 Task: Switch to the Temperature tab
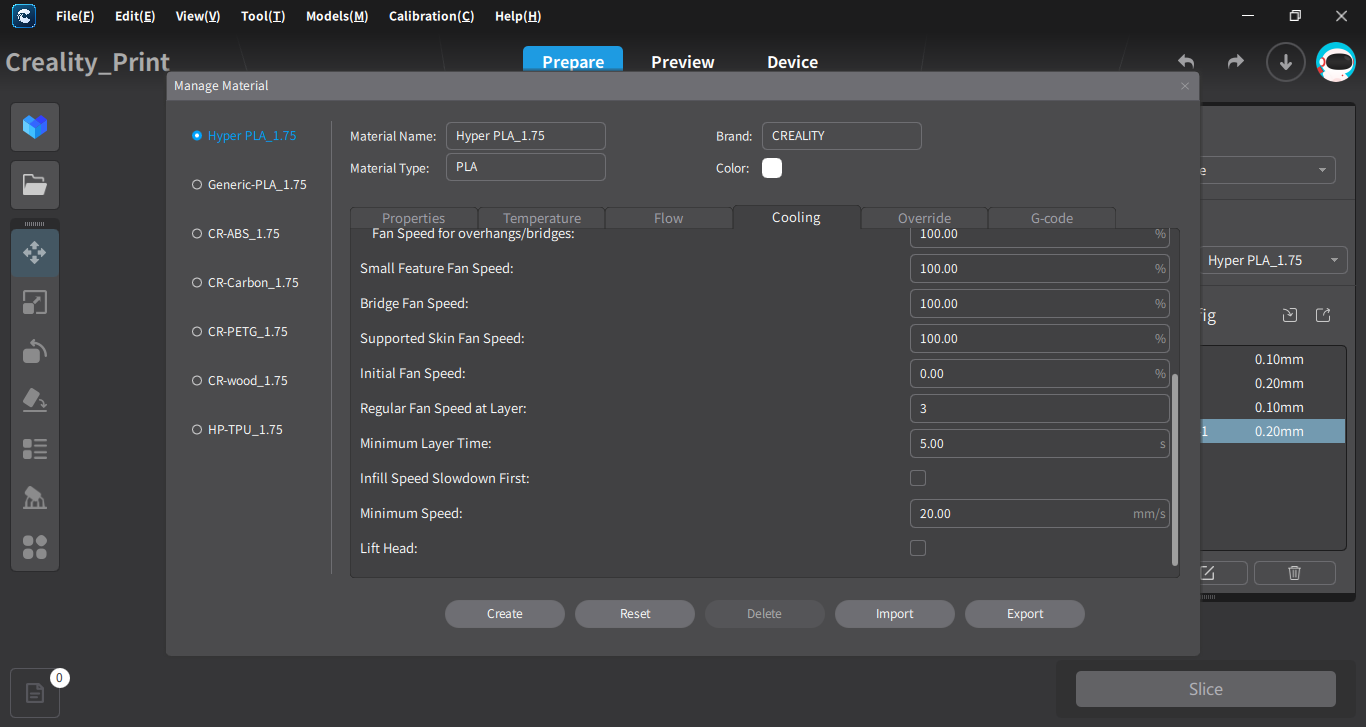(541, 218)
